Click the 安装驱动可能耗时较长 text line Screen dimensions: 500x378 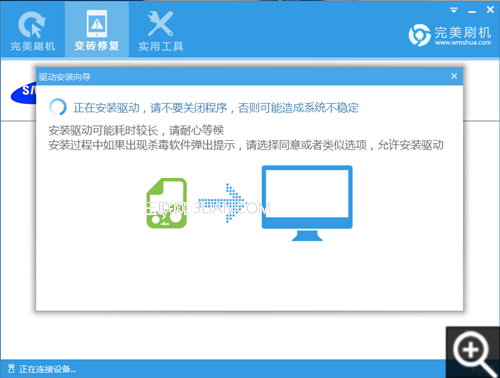click(x=136, y=130)
